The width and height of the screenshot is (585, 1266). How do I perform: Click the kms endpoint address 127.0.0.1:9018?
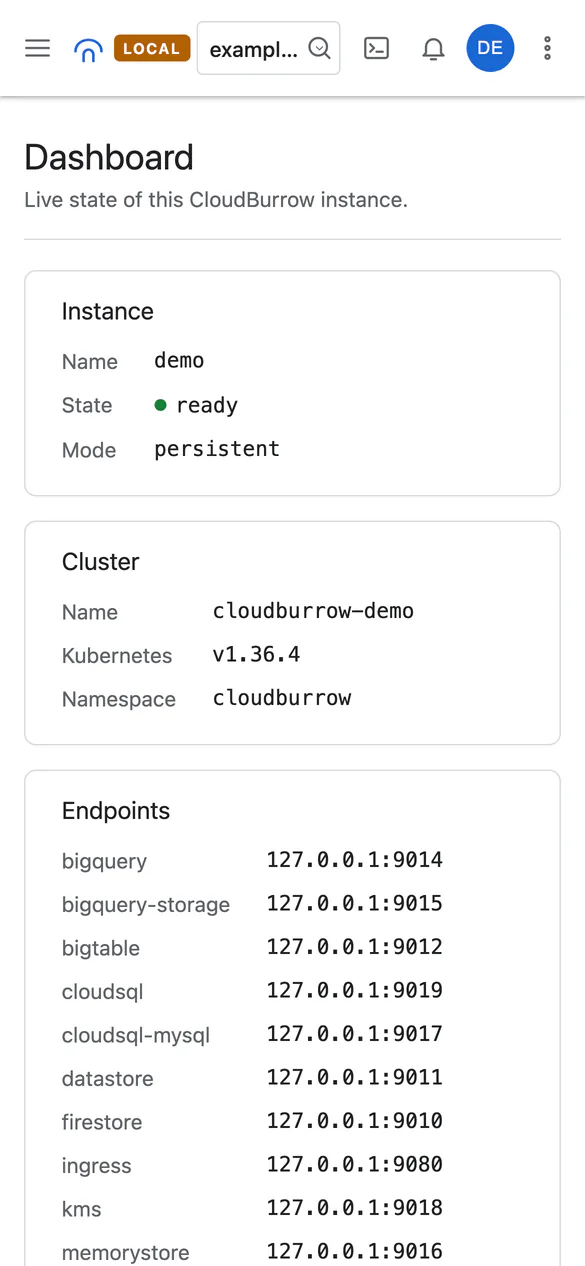(x=355, y=1208)
